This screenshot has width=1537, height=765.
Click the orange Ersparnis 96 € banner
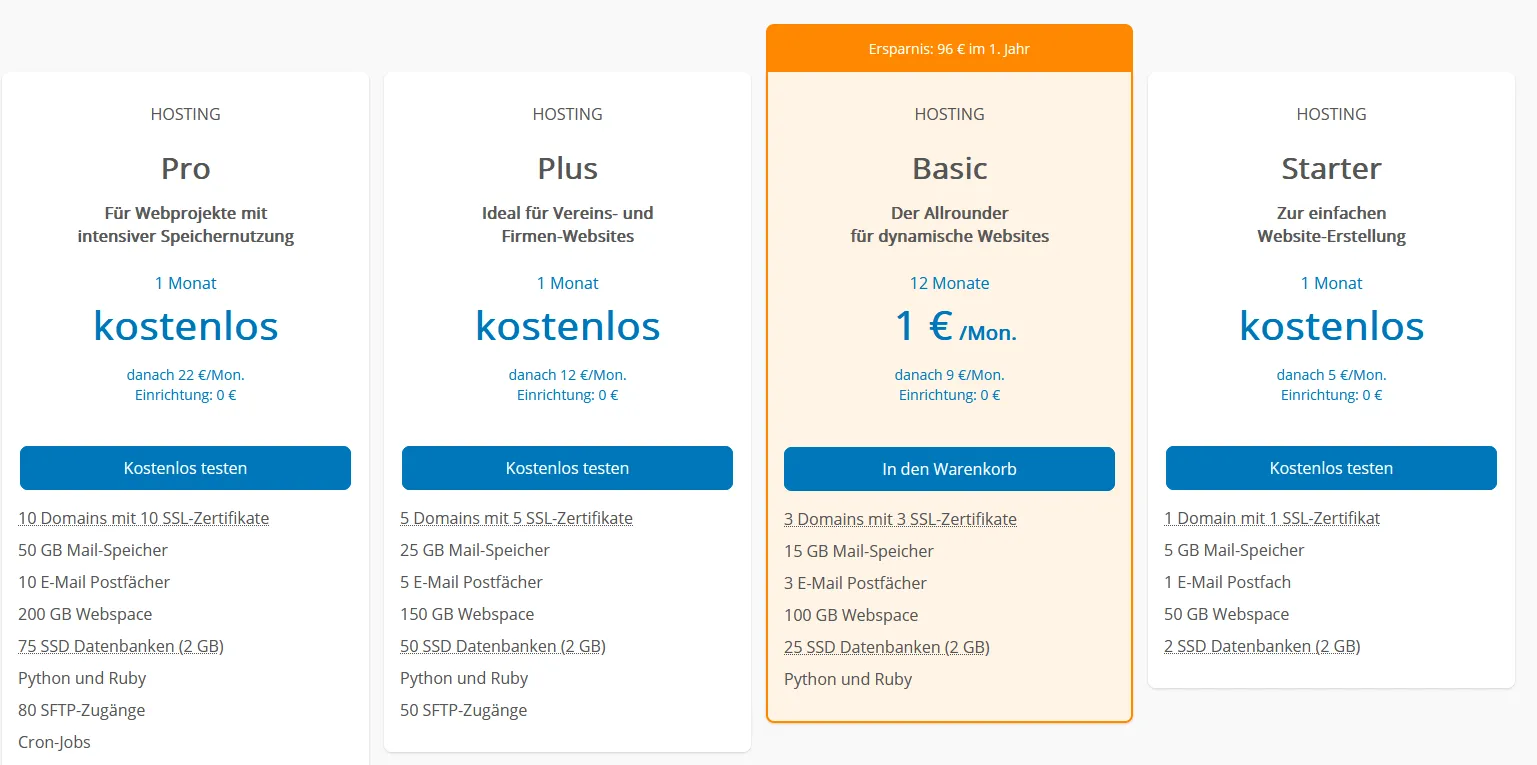coord(949,49)
